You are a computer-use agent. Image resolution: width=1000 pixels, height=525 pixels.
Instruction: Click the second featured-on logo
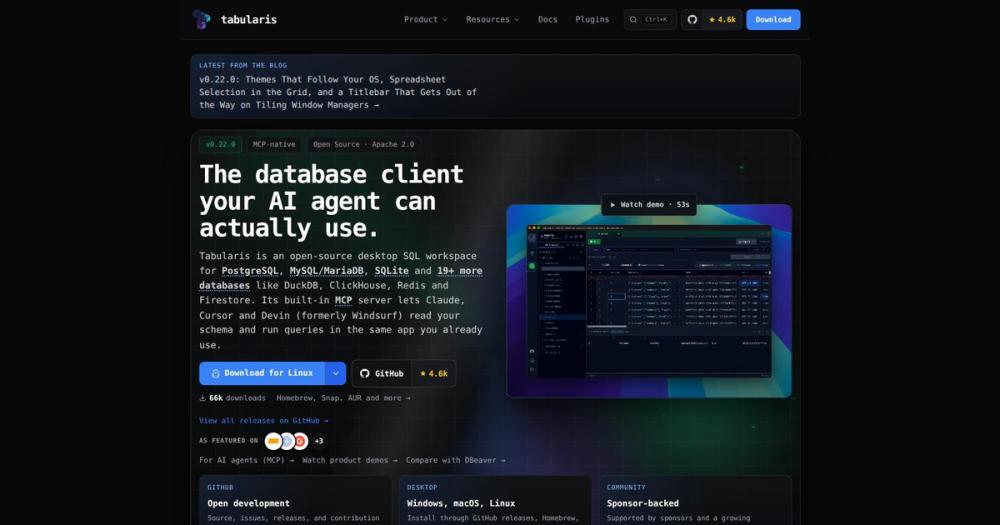pos(287,441)
